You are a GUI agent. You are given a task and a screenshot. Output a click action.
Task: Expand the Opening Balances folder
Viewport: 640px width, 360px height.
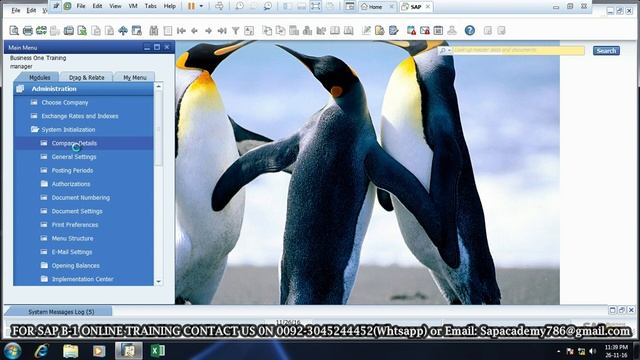44,265
